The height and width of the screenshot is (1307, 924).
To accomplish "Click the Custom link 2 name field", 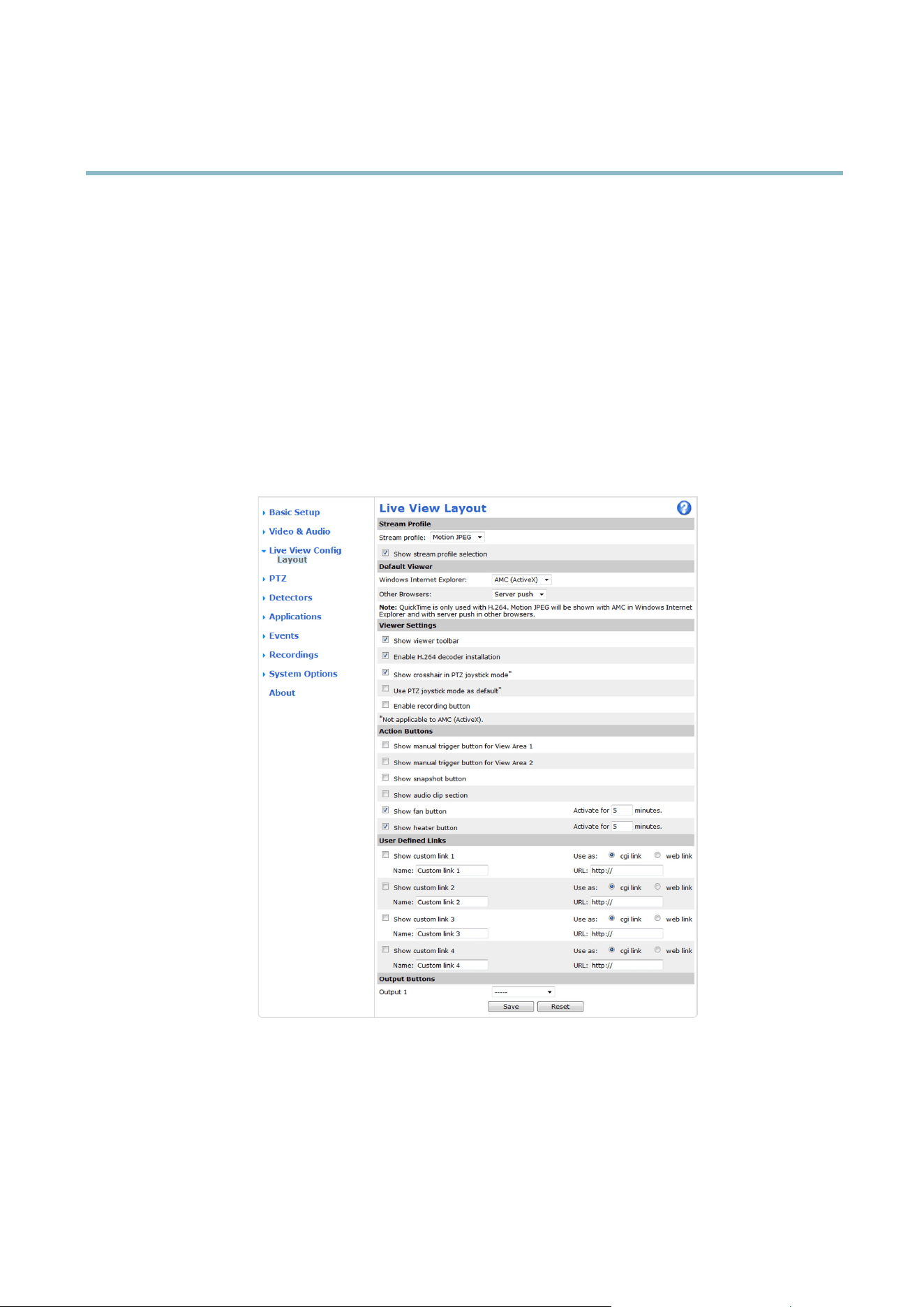I will click(452, 902).
